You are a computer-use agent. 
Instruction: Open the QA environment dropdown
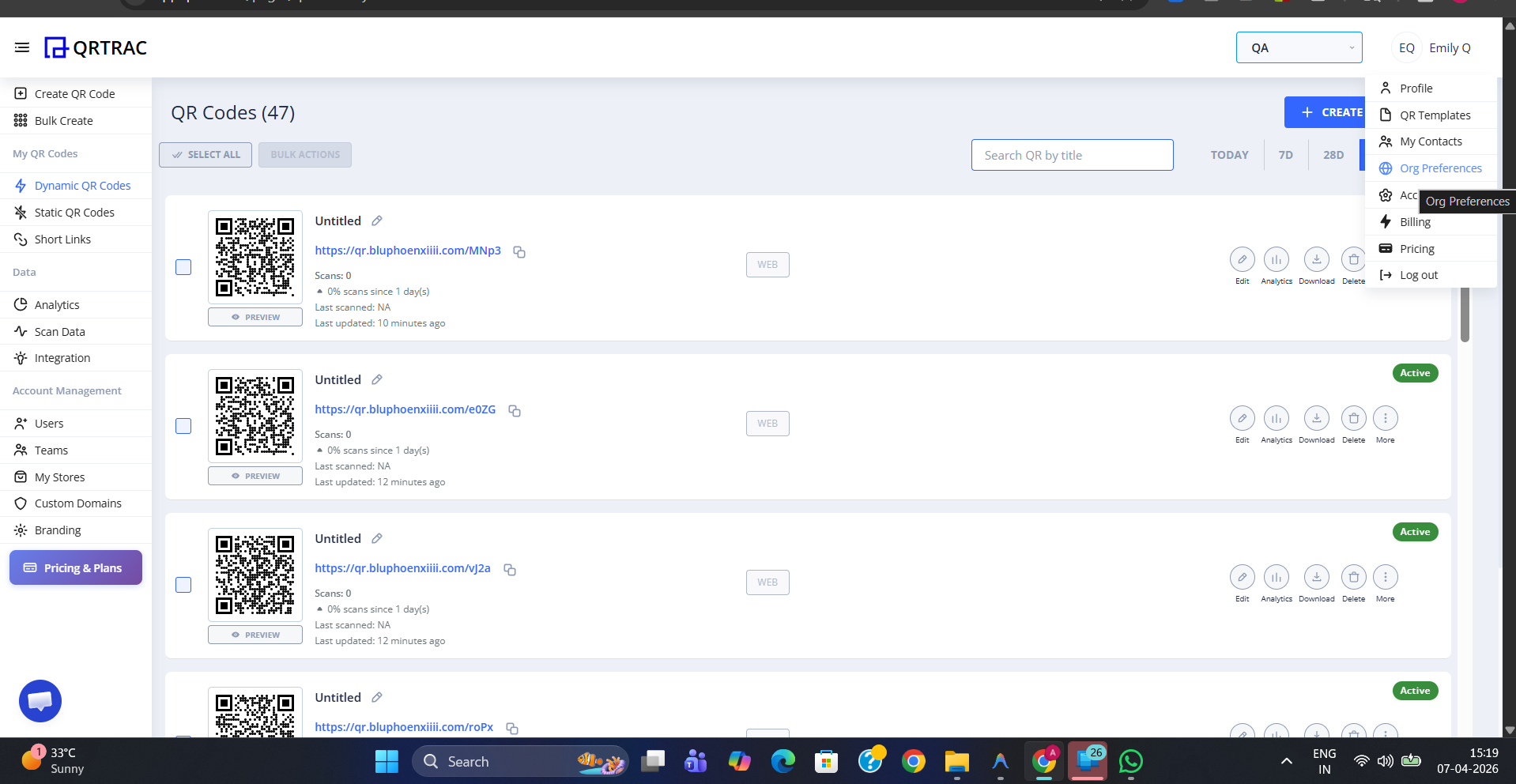[1299, 47]
